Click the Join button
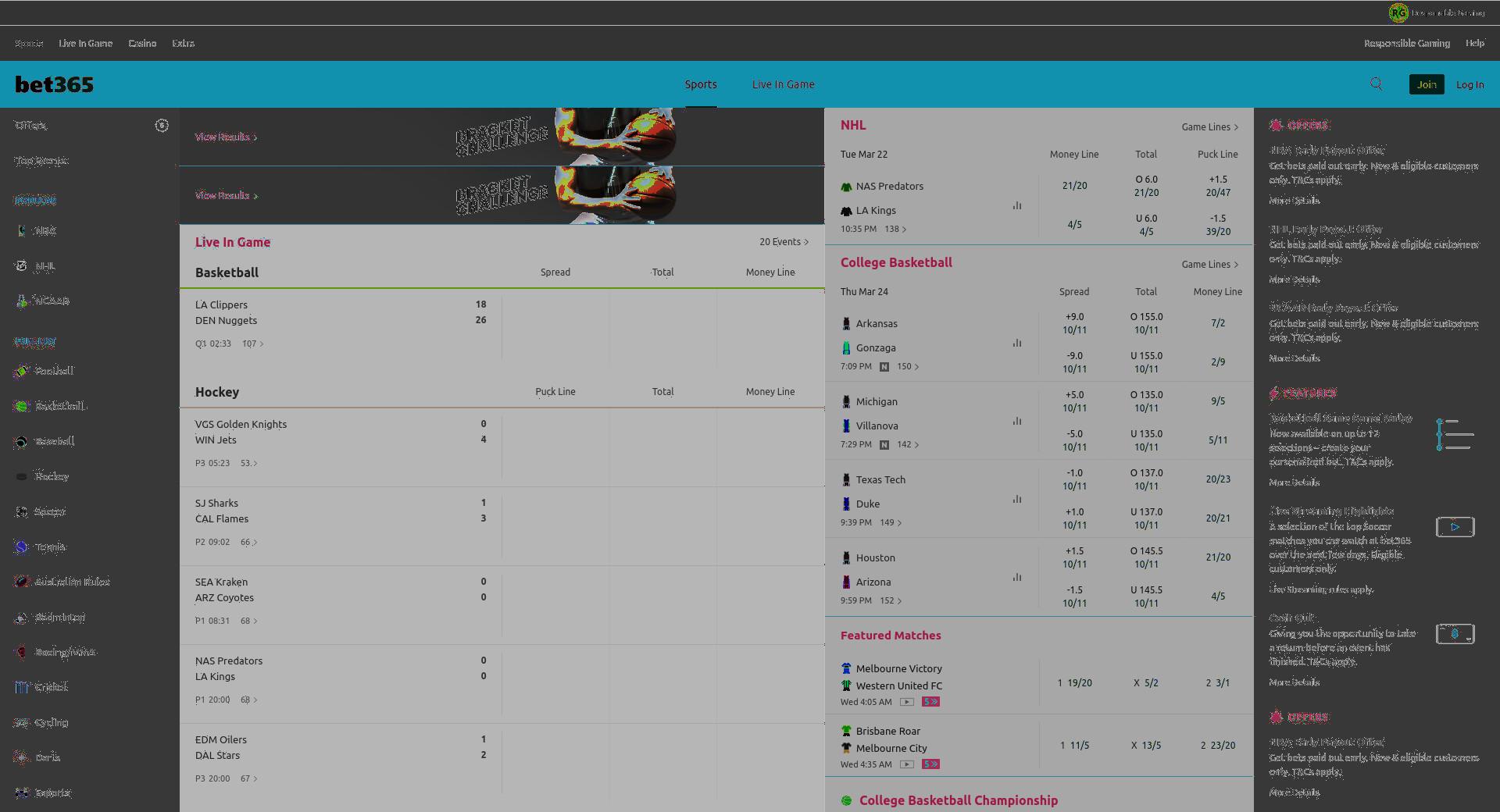Image resolution: width=1500 pixels, height=812 pixels. (1427, 84)
